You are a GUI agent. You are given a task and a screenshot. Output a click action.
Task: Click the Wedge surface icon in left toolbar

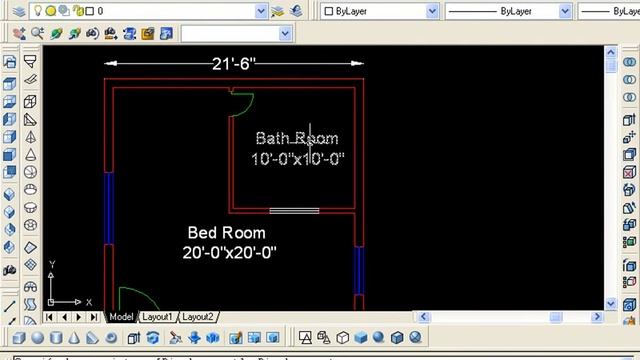coord(30,120)
